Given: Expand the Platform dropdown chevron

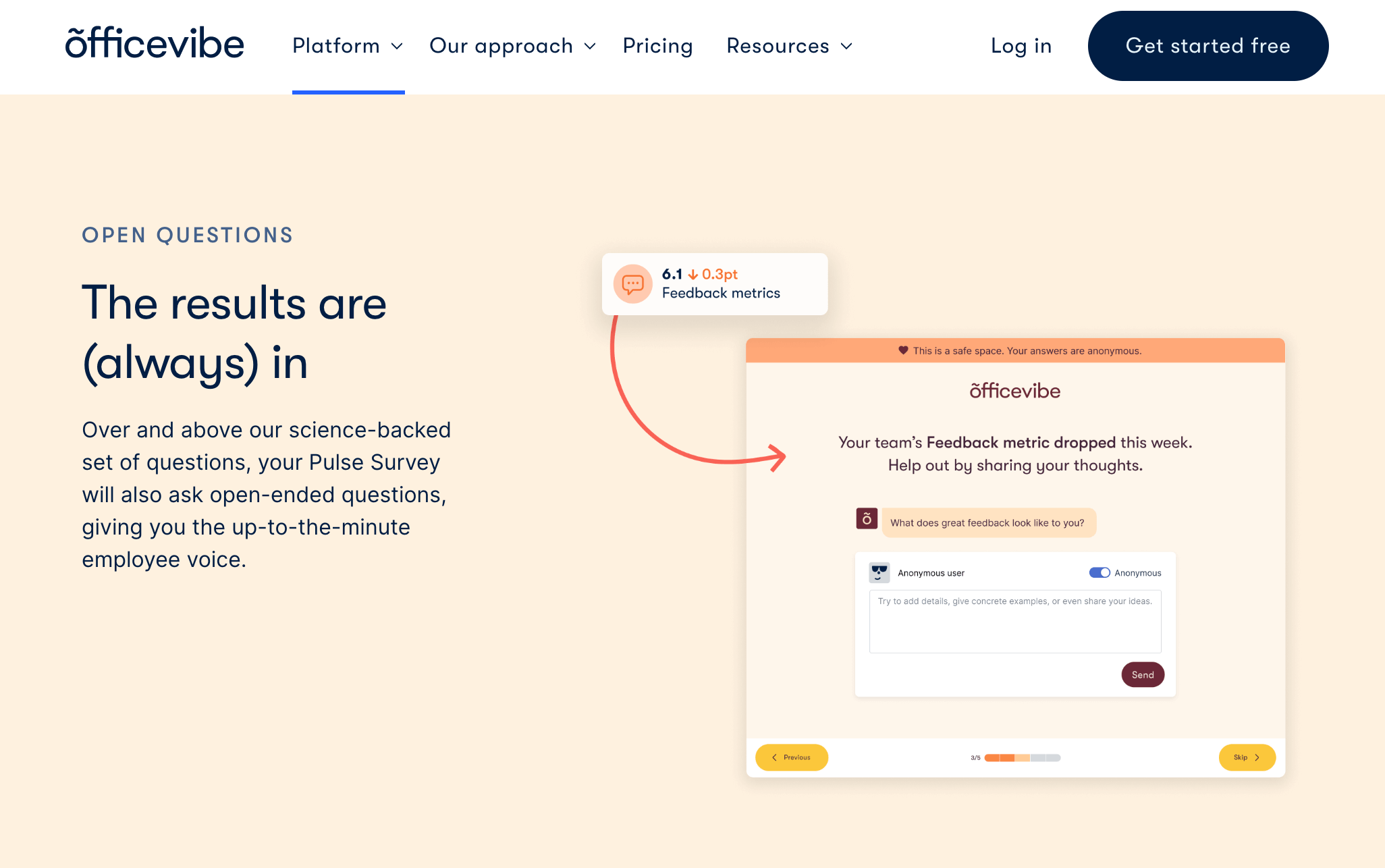Looking at the screenshot, I should tap(398, 46).
